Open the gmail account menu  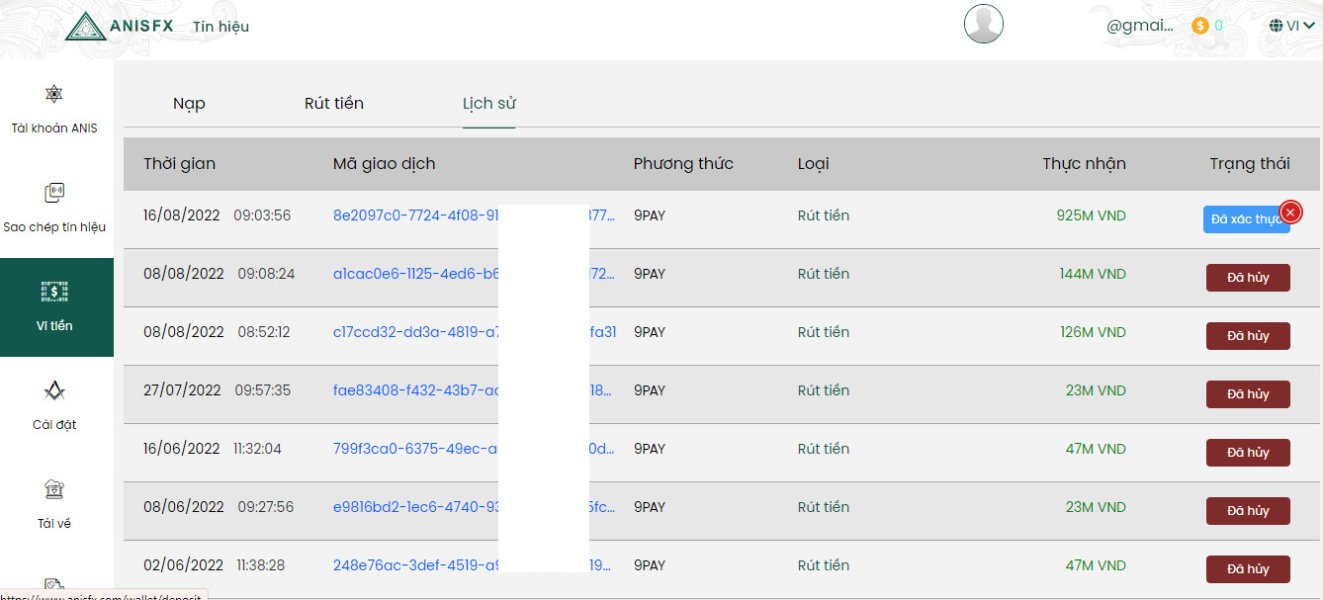(1140, 26)
